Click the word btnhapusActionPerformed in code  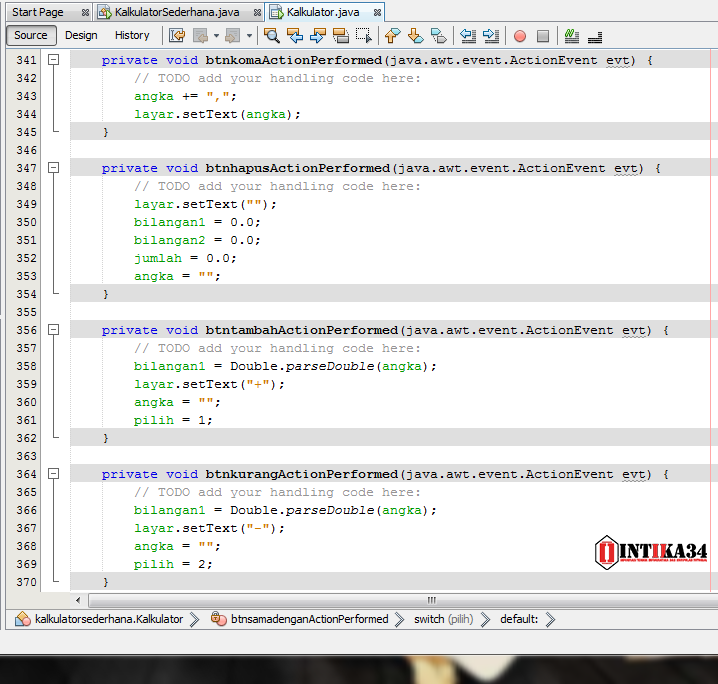click(297, 168)
